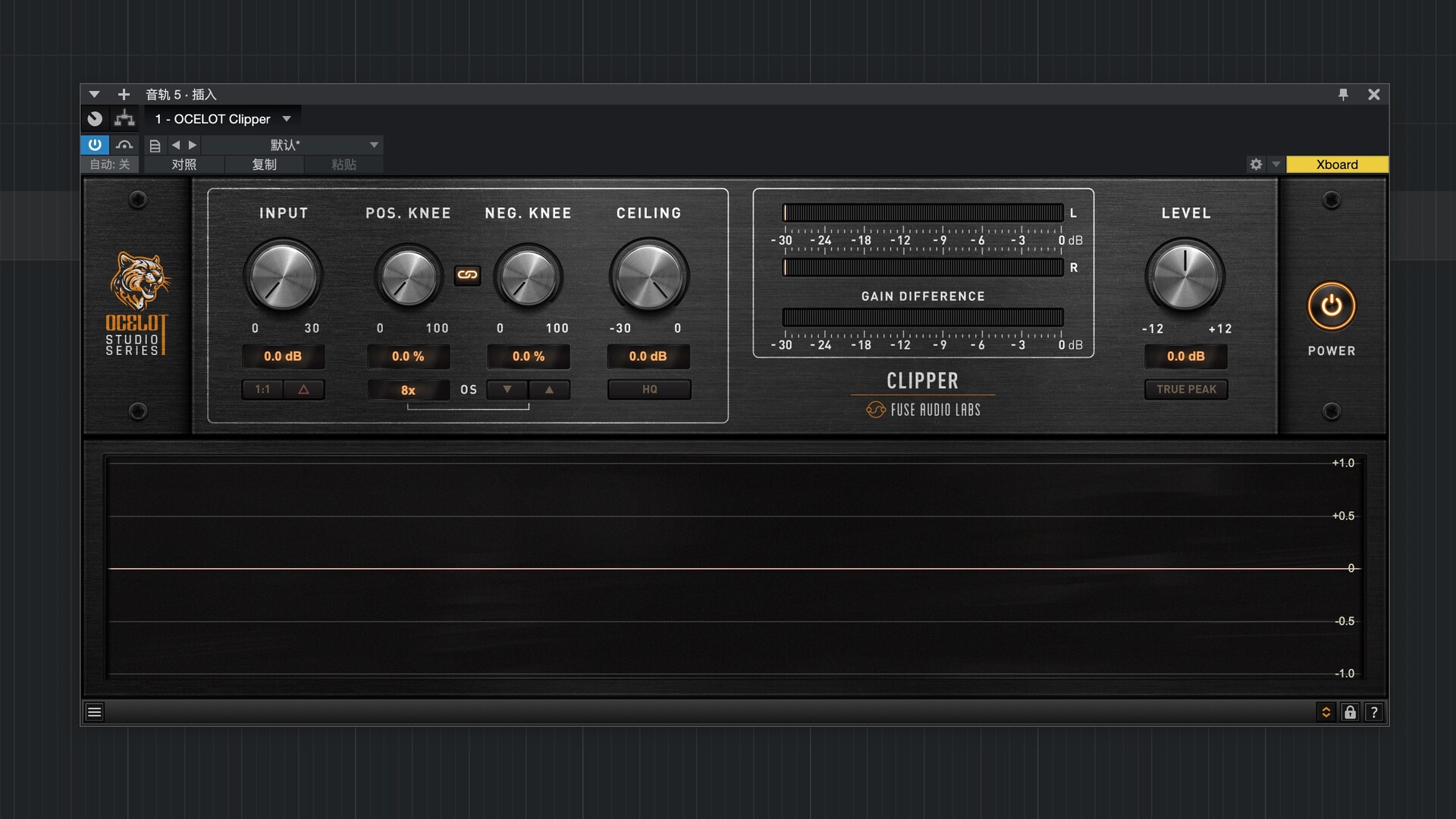Image resolution: width=1456 pixels, height=819 pixels.
Task: Toggle the 1:1 button under INPUT
Action: 262,390
